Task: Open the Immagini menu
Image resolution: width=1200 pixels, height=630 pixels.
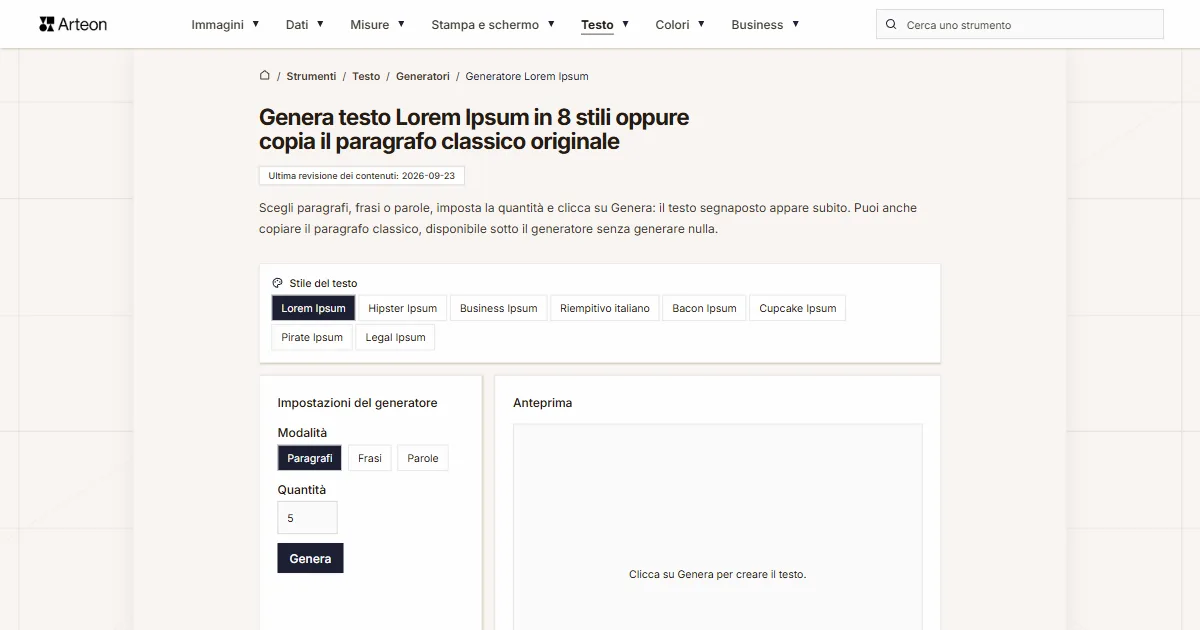Action: pos(218,25)
